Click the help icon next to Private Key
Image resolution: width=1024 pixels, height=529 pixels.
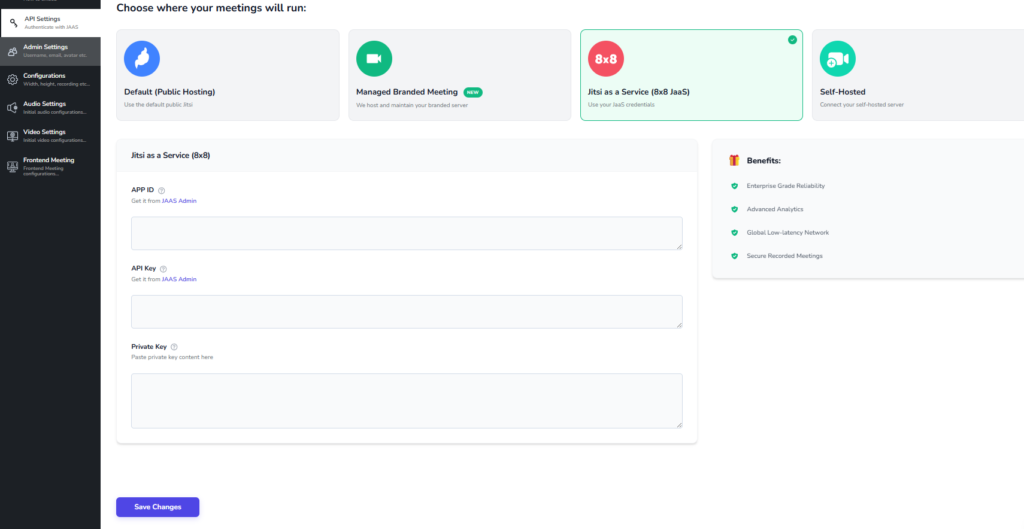click(x=174, y=347)
